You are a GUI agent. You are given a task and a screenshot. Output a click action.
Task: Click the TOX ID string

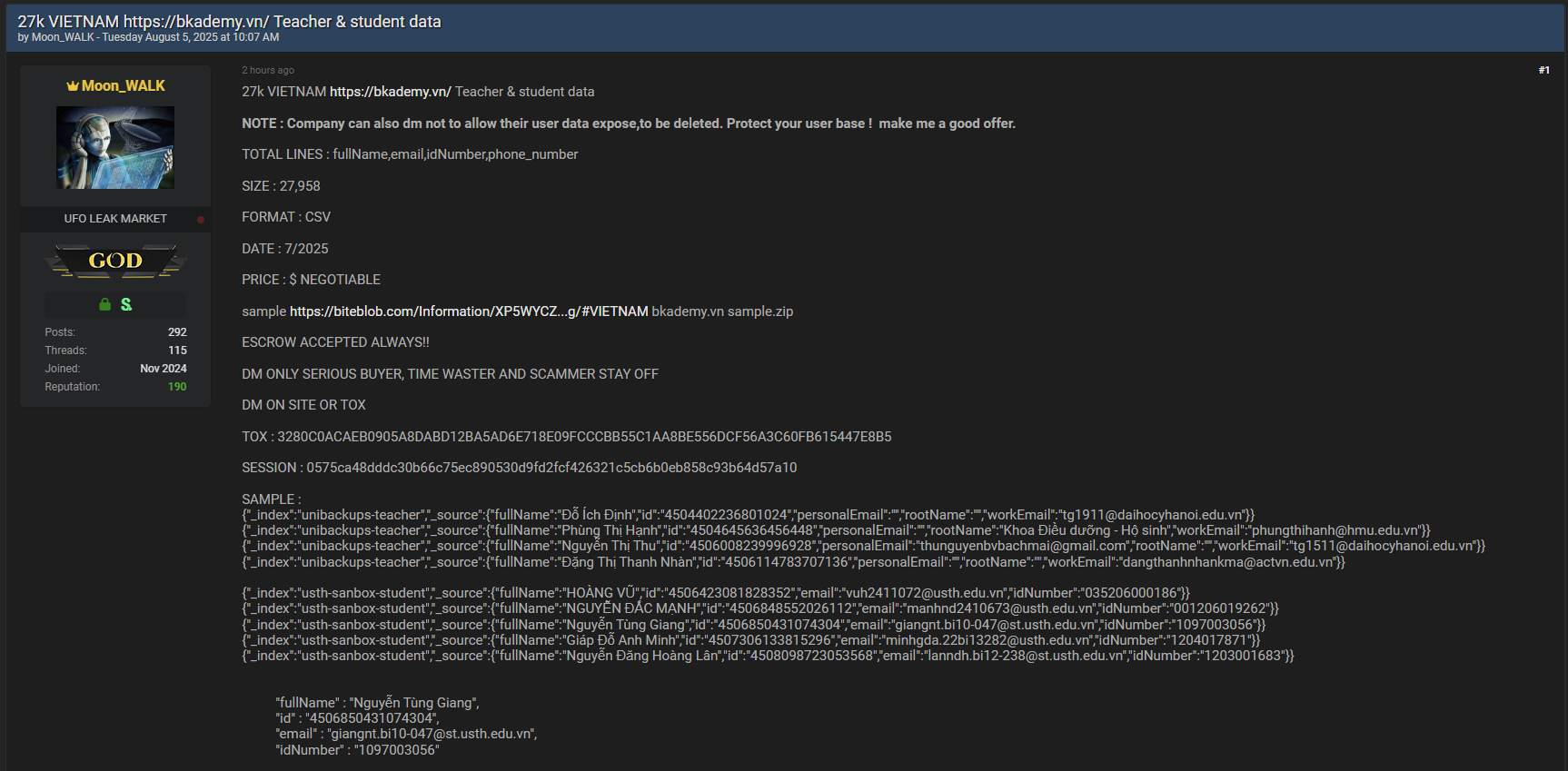click(x=584, y=437)
